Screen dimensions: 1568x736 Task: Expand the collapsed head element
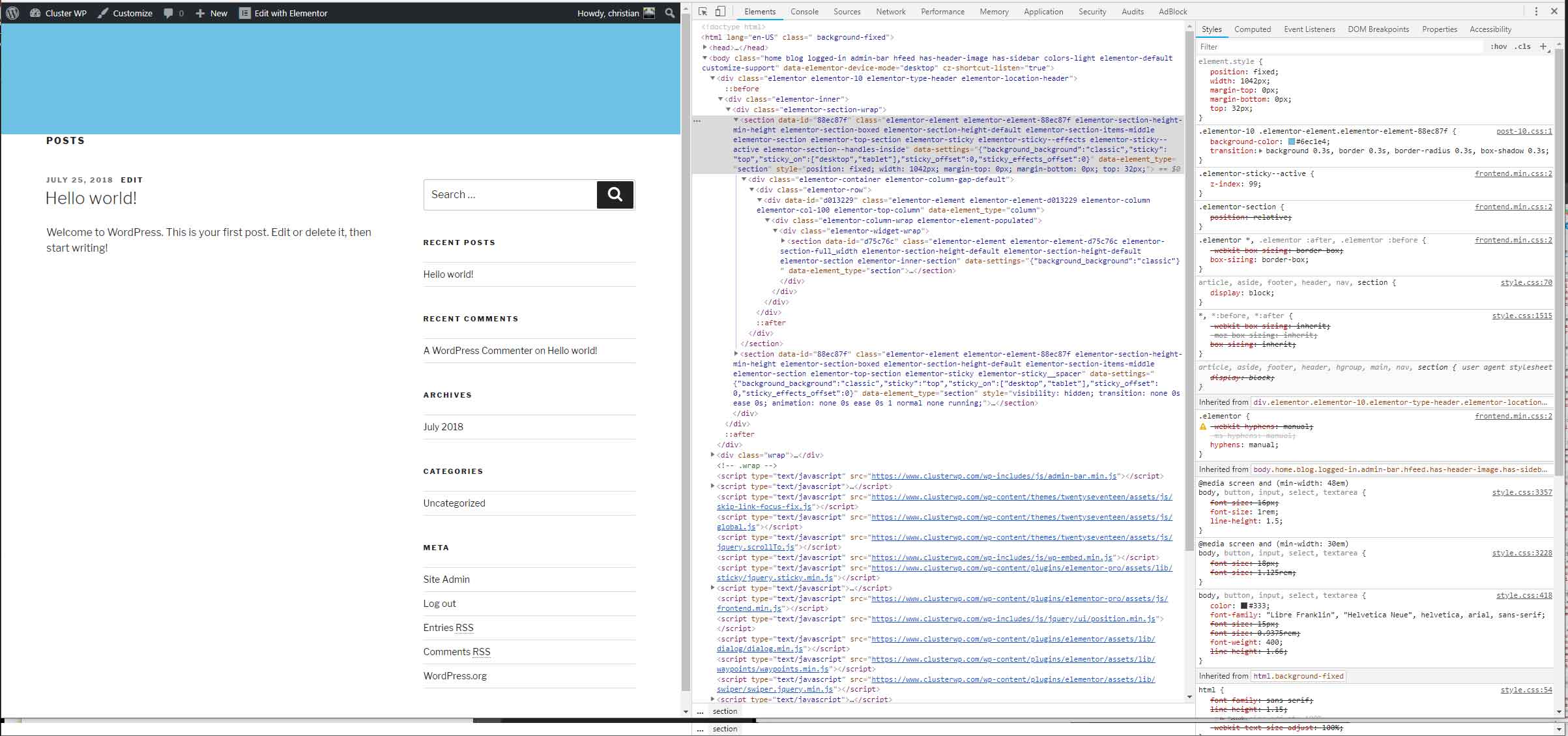[x=705, y=48]
